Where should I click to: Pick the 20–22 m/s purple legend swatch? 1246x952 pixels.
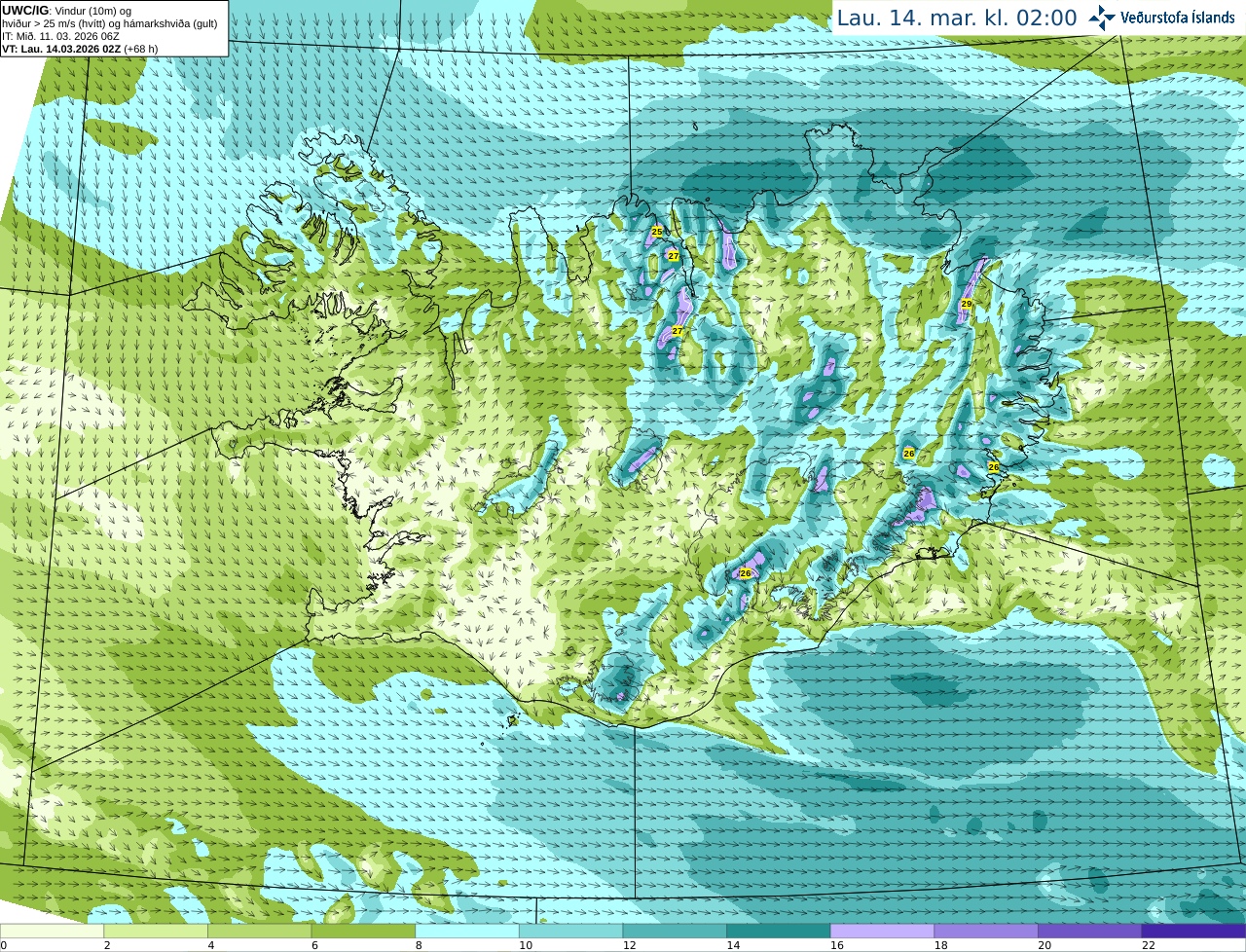[x=1090, y=932]
